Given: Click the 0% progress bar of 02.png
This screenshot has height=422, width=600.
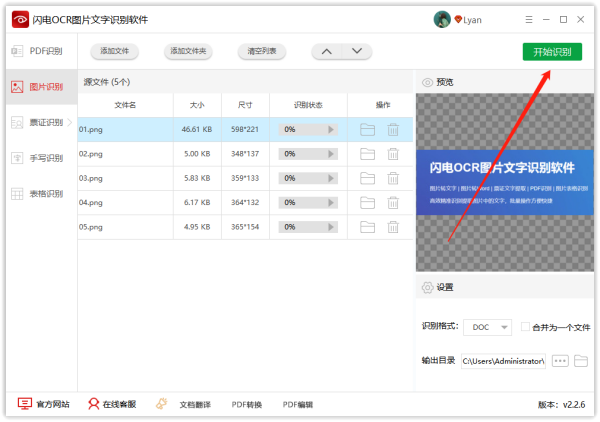Looking at the screenshot, I should 308,154.
